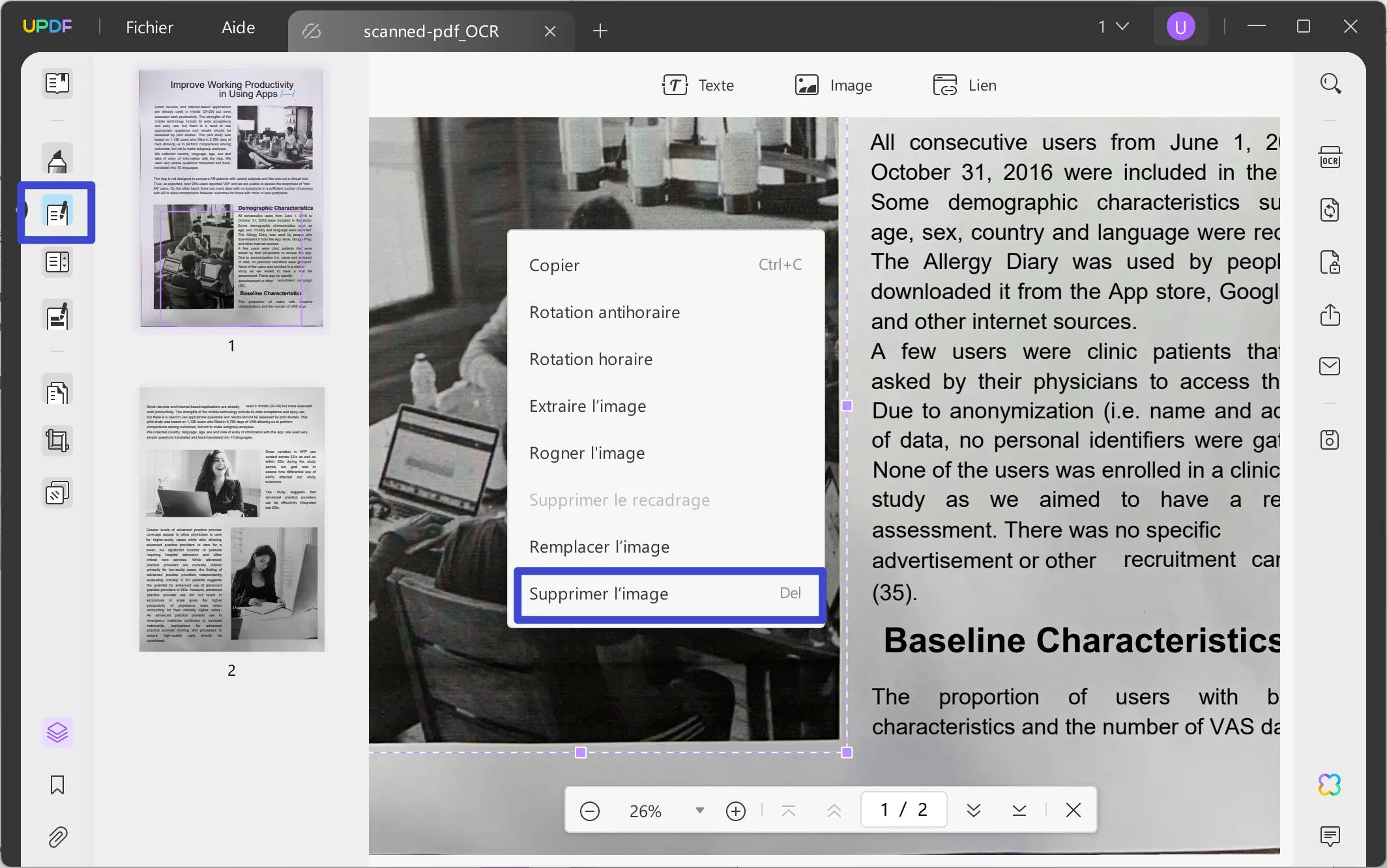1387x868 pixels.
Task: Click the Crop Pages tool icon
Action: click(57, 441)
